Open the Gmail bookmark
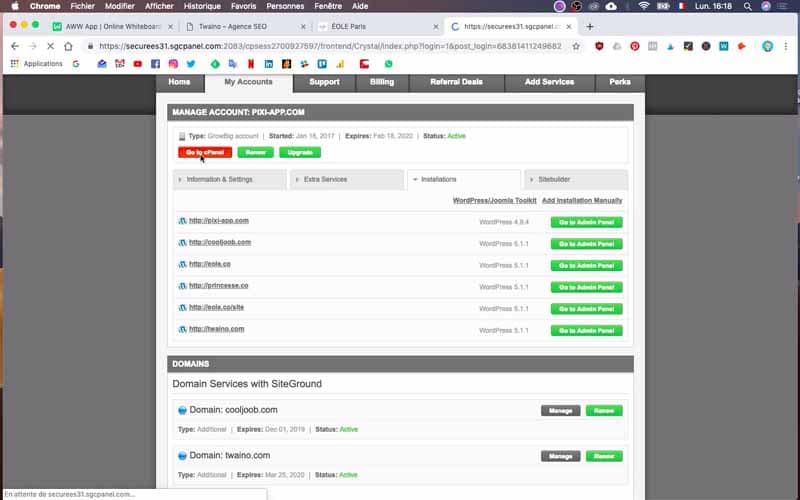This screenshot has height=500, width=800. tap(120, 64)
